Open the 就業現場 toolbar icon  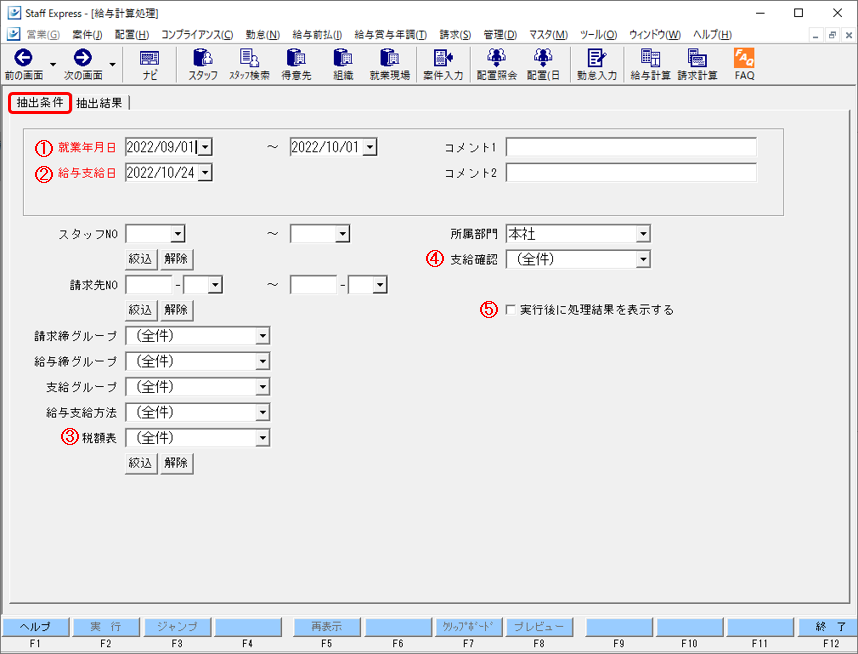[390, 57]
